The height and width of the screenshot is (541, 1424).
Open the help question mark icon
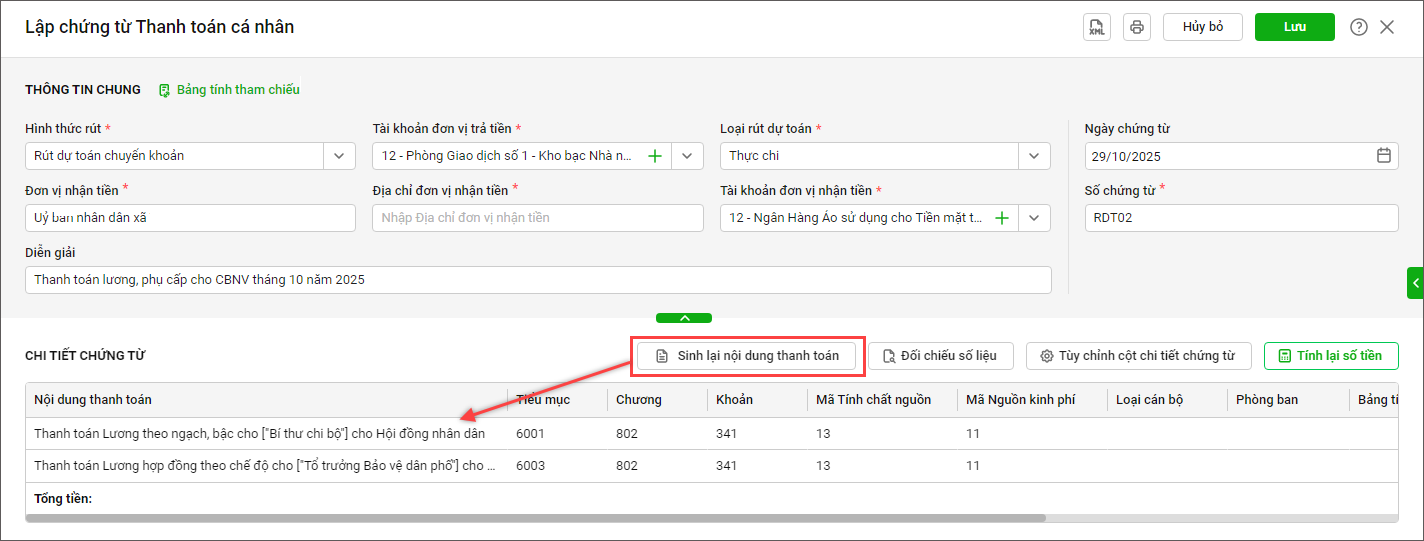point(1358,27)
